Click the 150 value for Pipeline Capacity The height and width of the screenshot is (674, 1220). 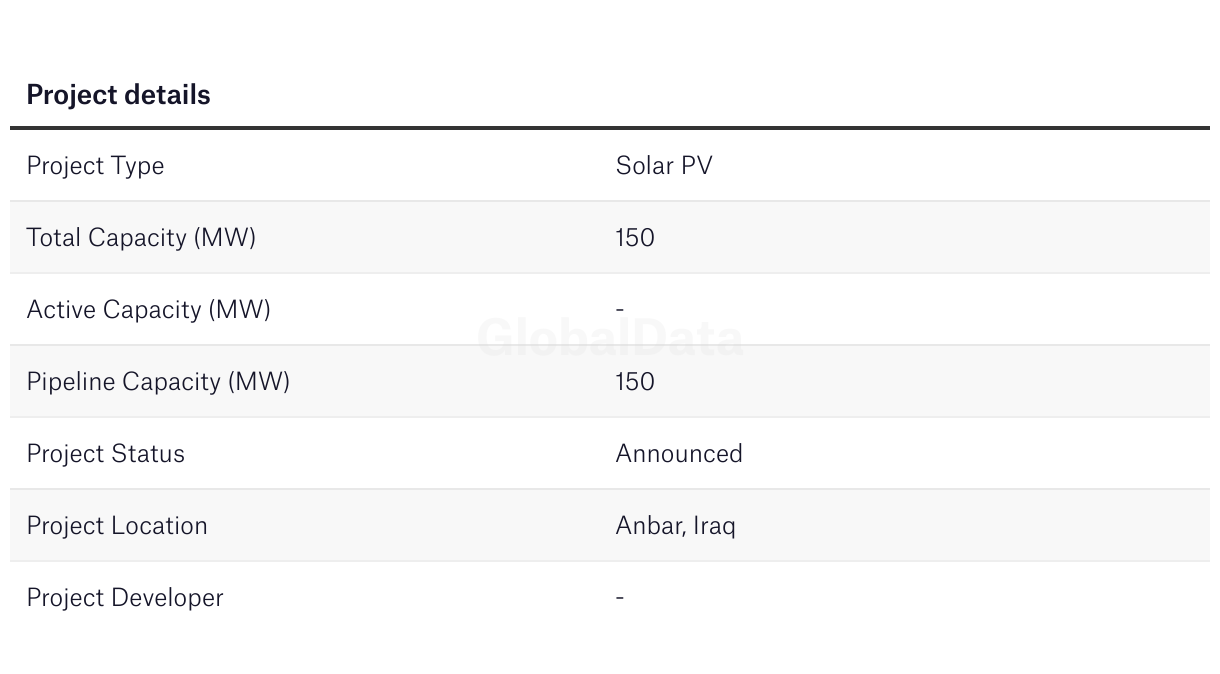coord(635,382)
